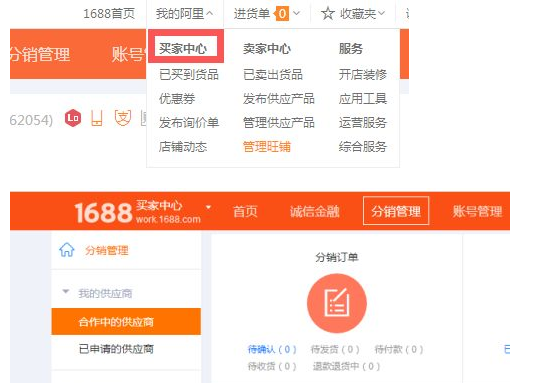553x383 pixels.
Task: Open 待发货 (0) orders link
Action: [335, 349]
